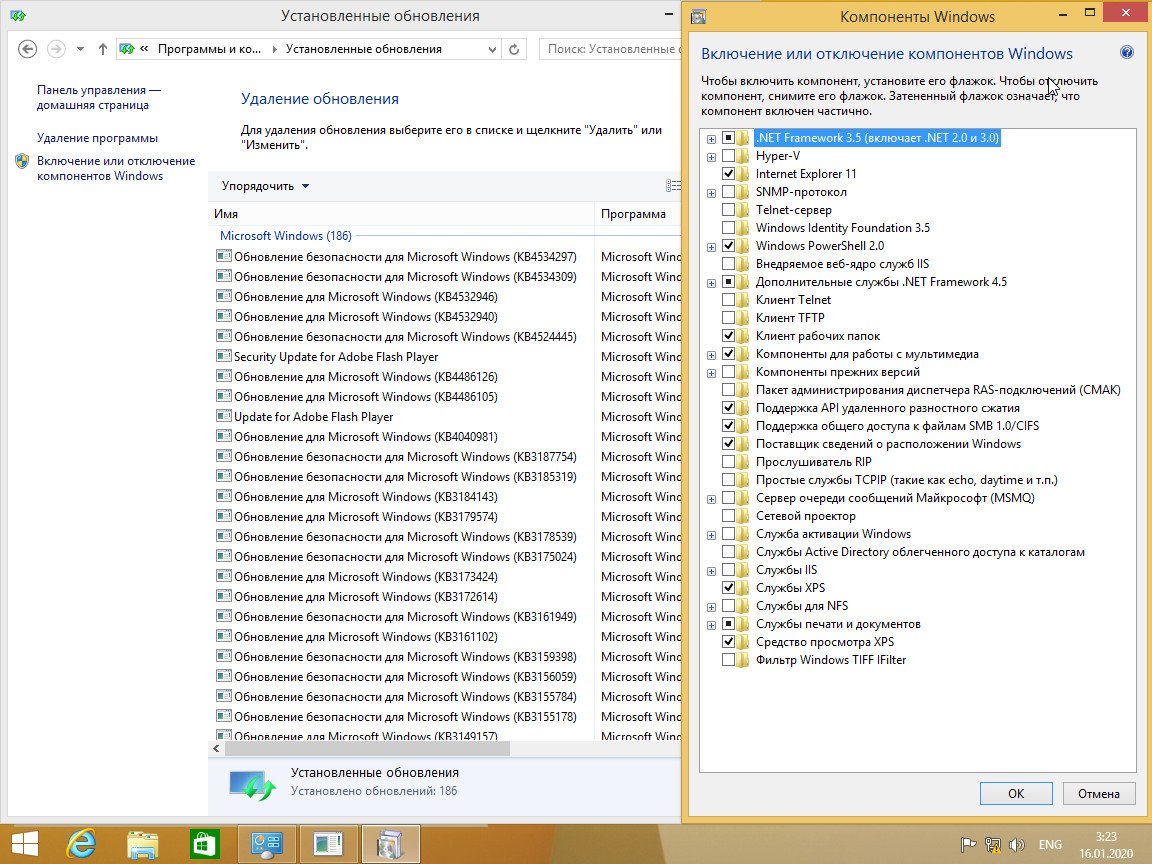Click the Windows Start button

[x=25, y=844]
